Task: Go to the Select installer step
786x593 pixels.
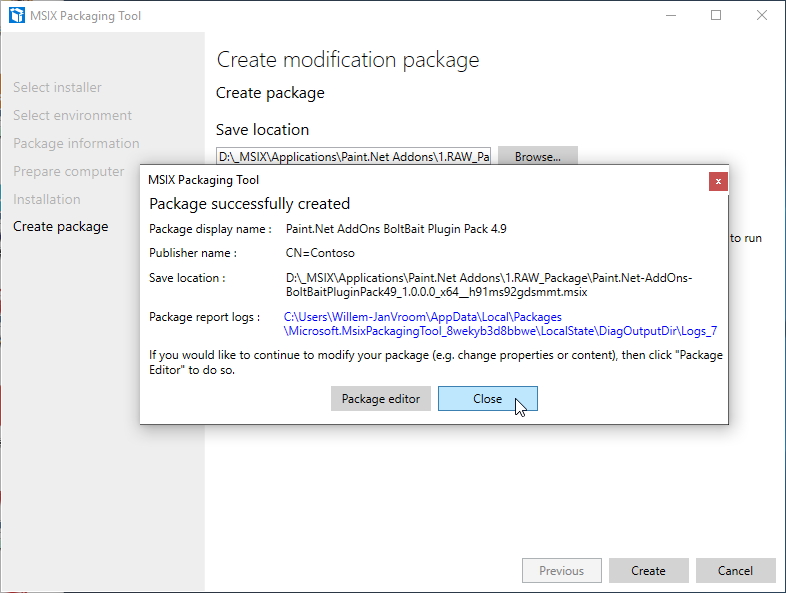Action: tap(57, 88)
